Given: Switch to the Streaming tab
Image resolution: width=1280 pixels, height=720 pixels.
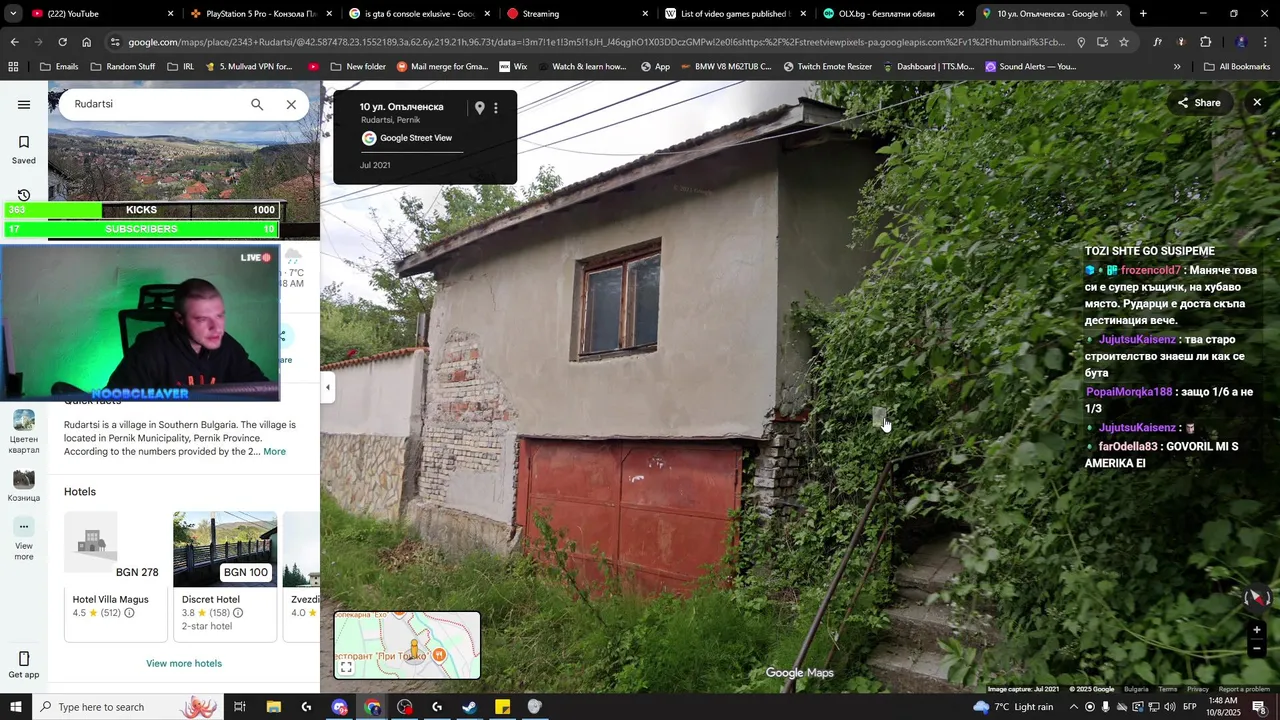Looking at the screenshot, I should coord(578,14).
